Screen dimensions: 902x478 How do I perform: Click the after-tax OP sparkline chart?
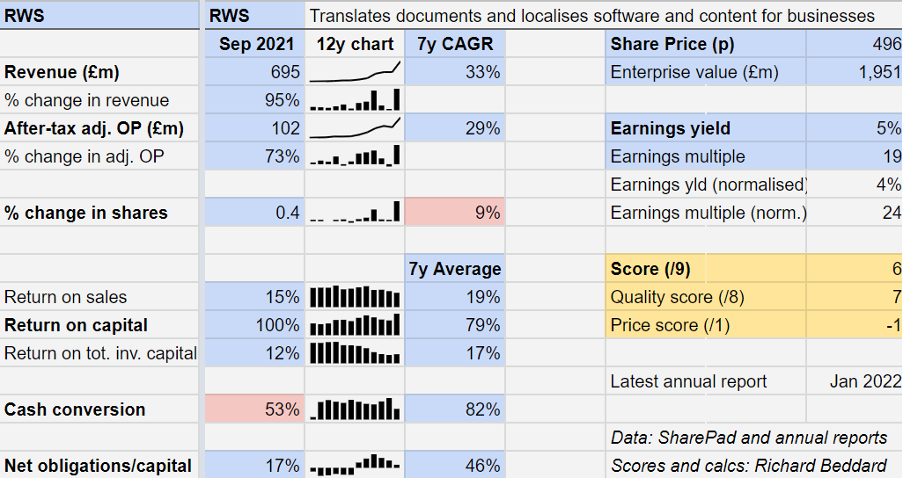coord(354,128)
